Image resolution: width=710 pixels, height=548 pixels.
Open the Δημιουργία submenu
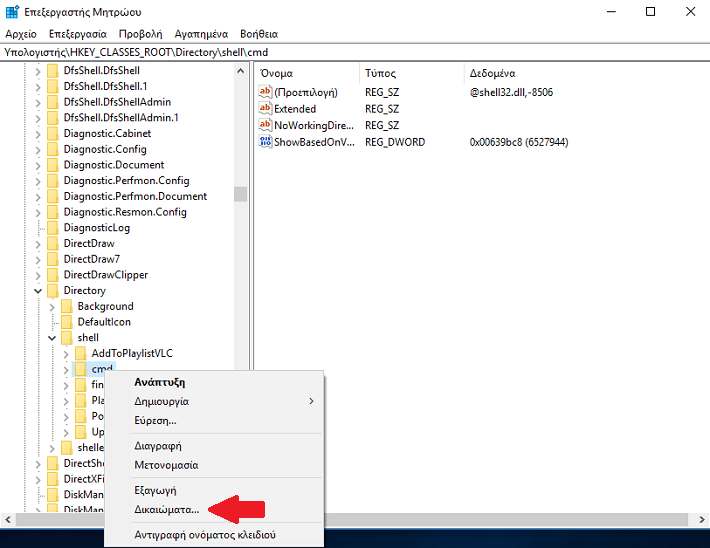(214, 401)
